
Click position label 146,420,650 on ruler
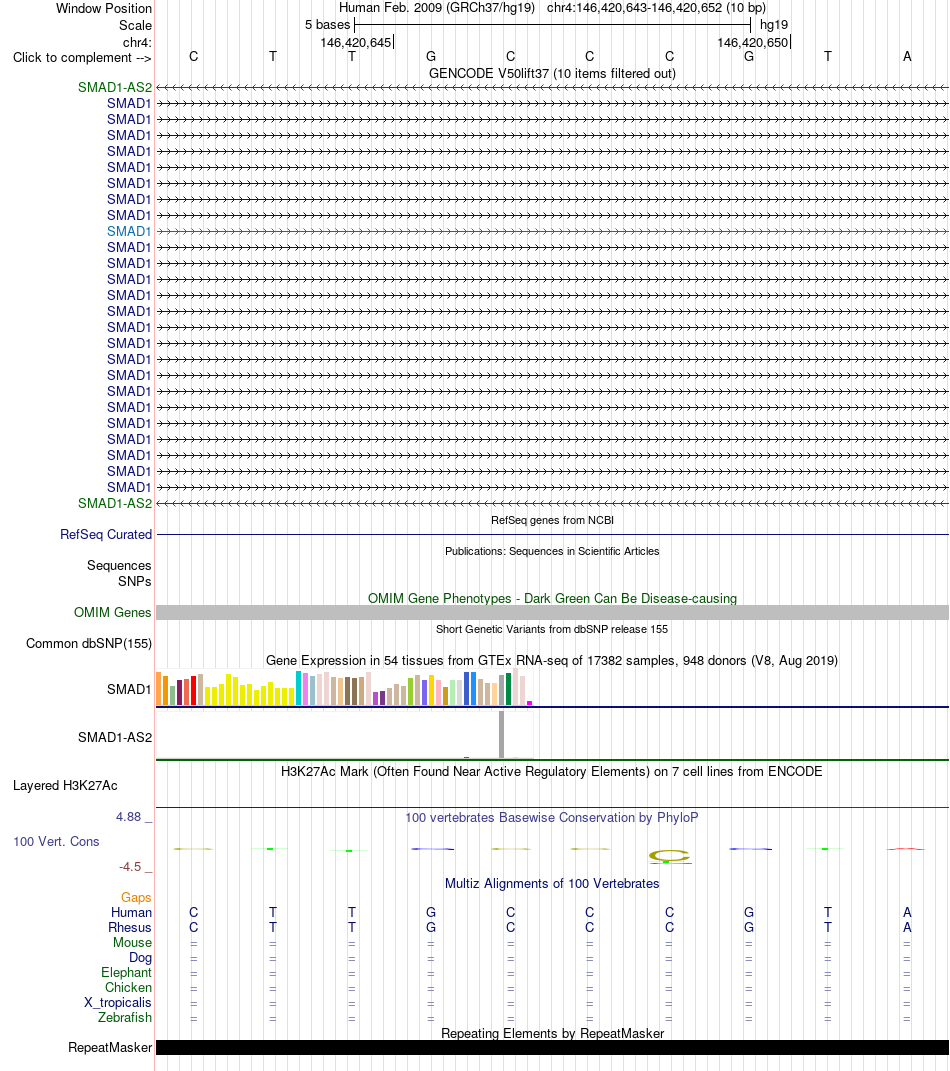[x=753, y=42]
